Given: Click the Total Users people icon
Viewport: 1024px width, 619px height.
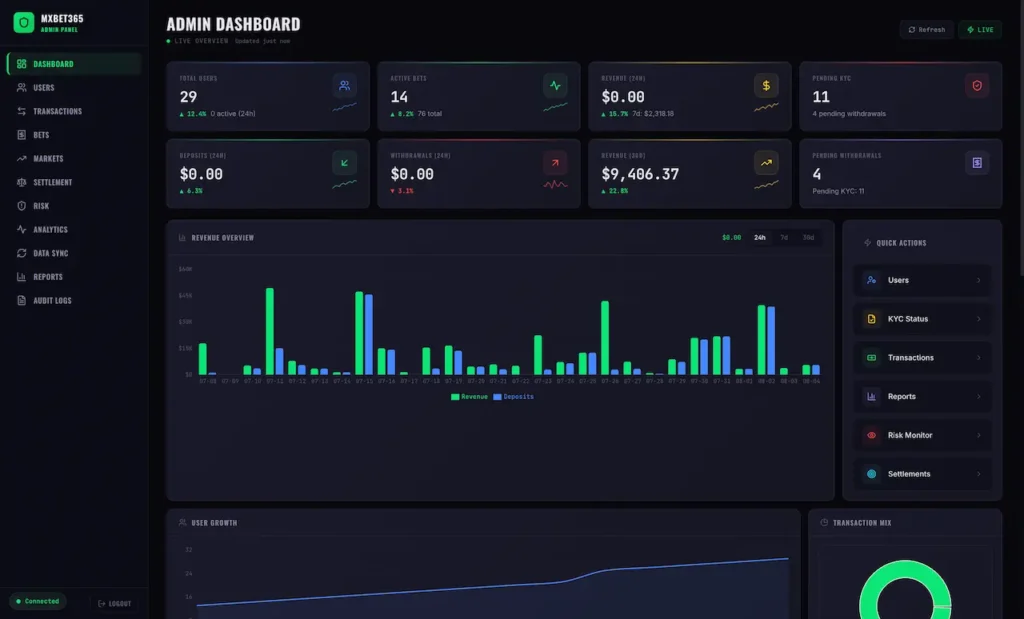Looking at the screenshot, I should point(344,86).
